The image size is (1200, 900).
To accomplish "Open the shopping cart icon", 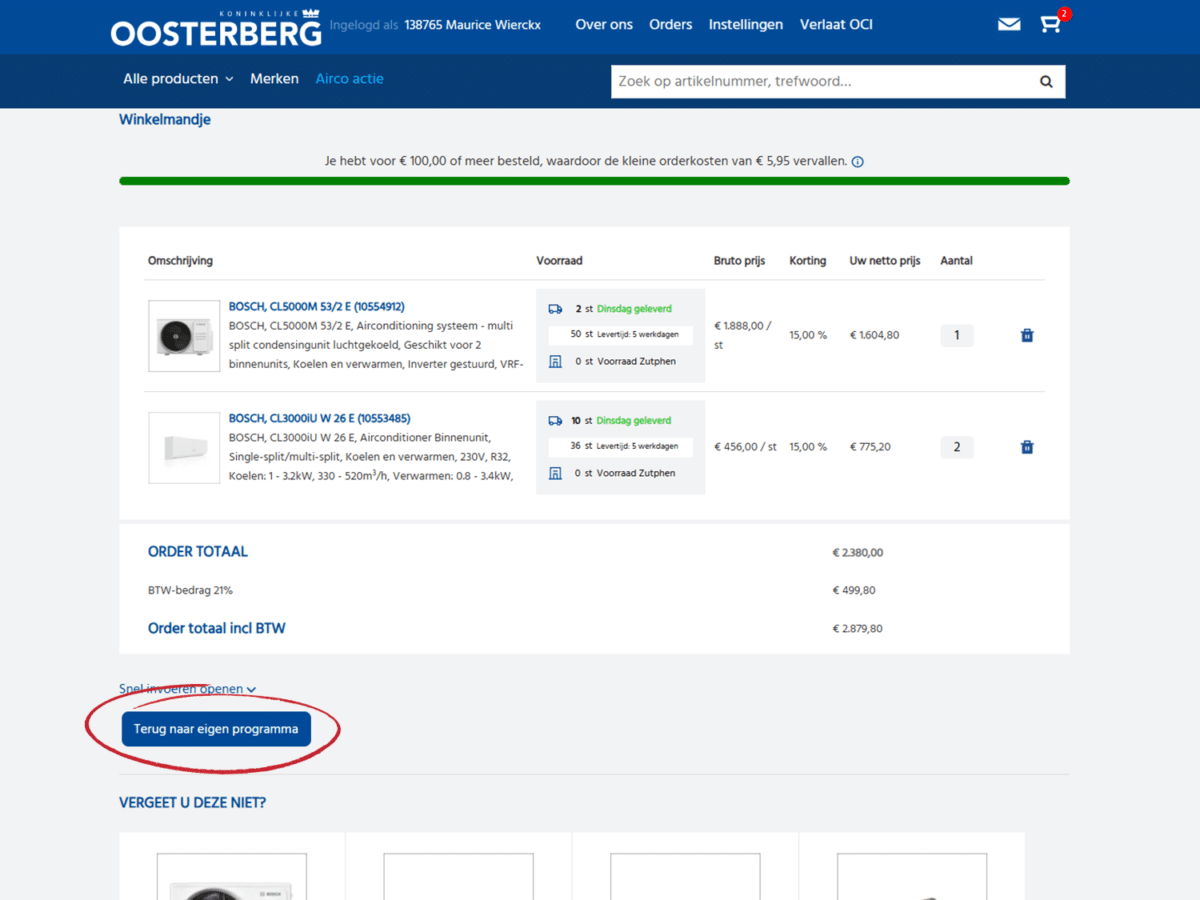I will point(1050,24).
